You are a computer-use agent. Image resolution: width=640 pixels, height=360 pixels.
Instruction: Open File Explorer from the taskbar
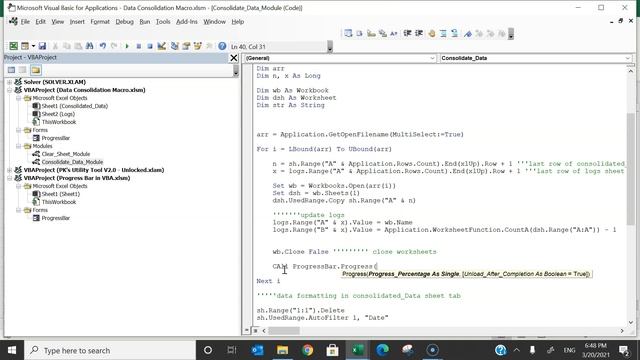282,350
